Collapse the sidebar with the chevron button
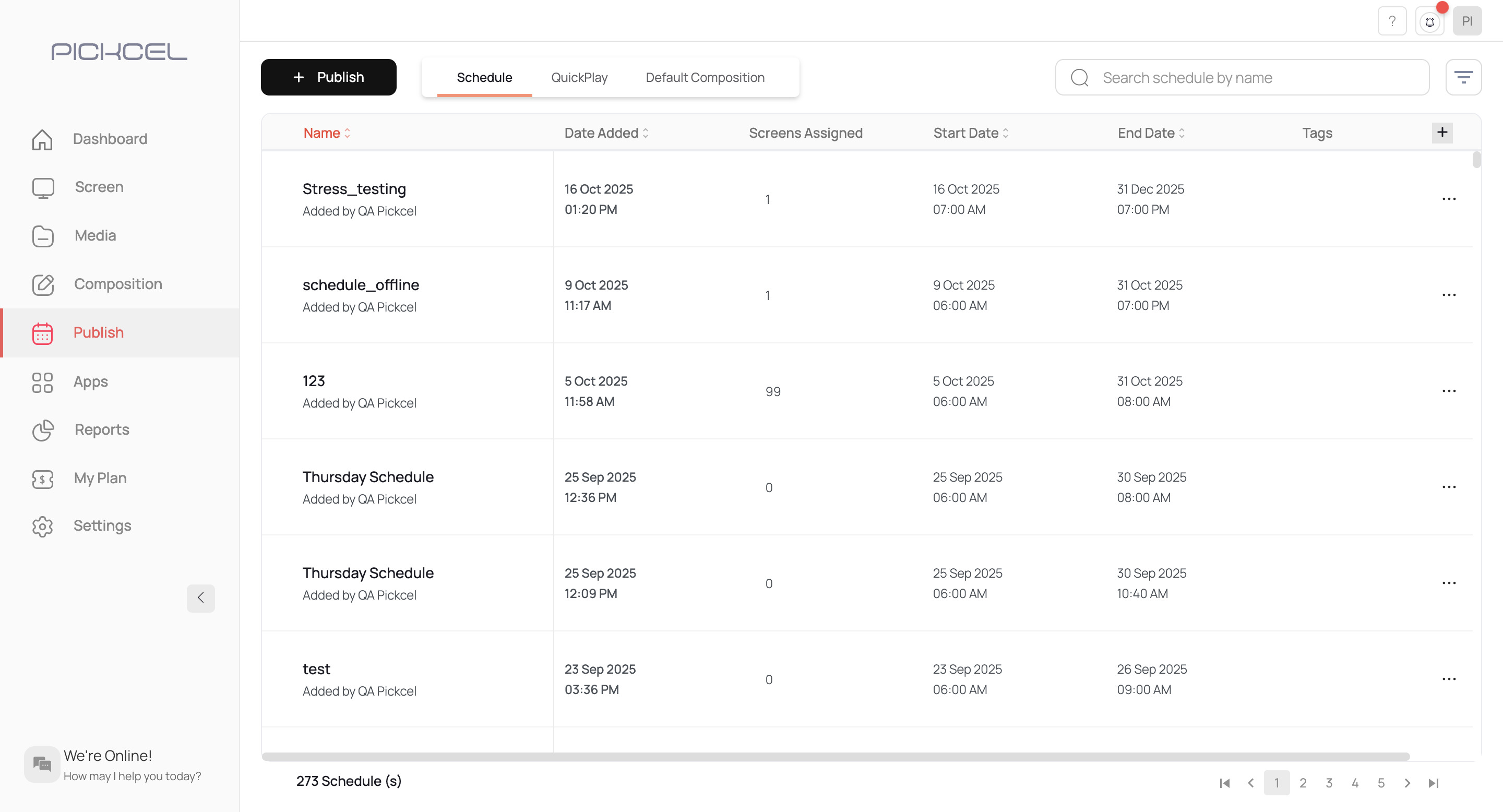 (201, 598)
